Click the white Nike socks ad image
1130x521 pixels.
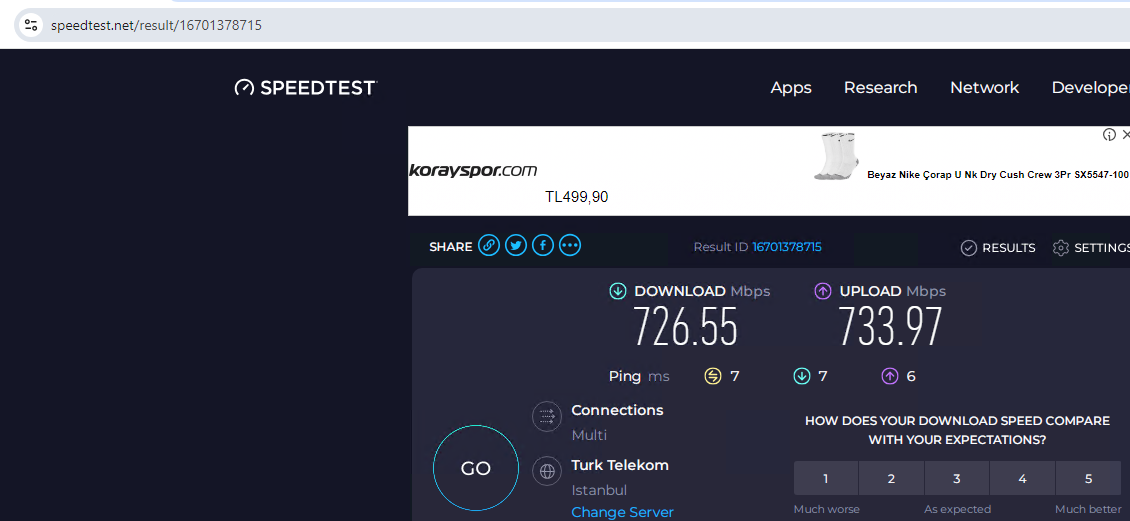click(837, 156)
